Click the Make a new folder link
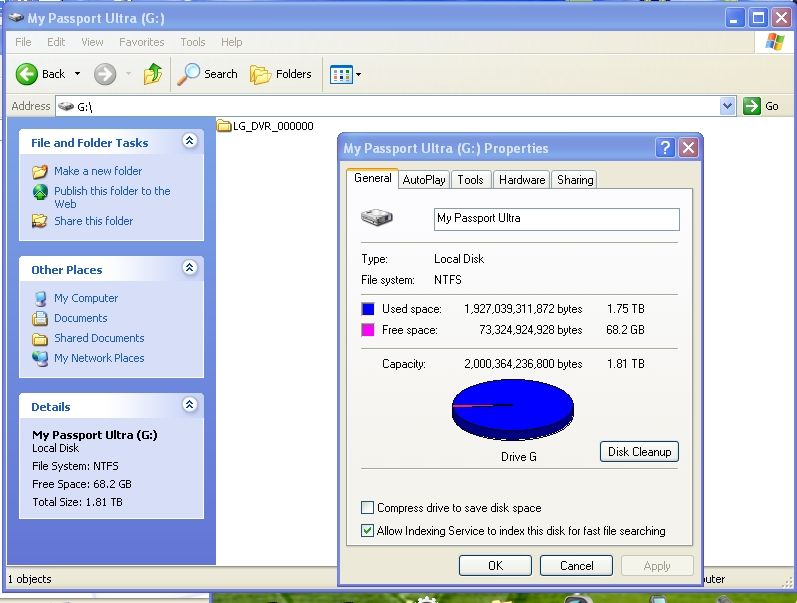 click(98, 171)
